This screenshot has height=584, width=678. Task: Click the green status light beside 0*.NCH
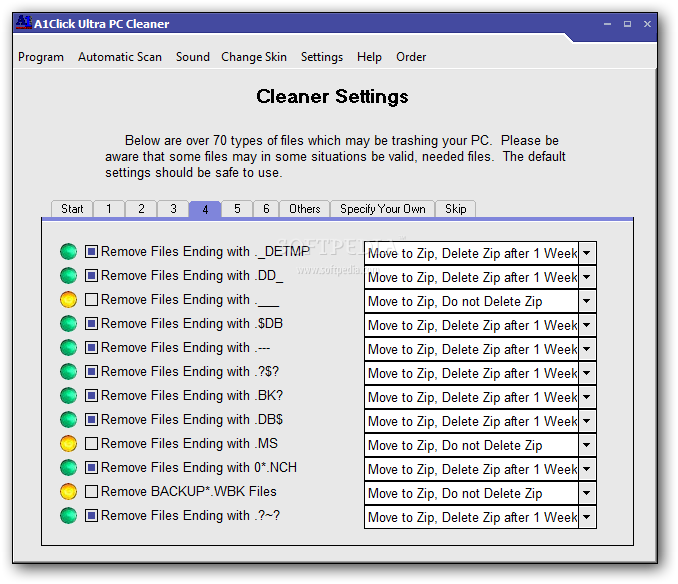point(68,467)
